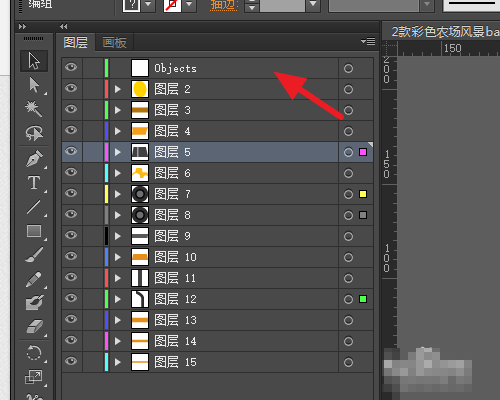500x400 pixels.
Task: Click the magenta selection square on 图层 5
Action: click(363, 152)
